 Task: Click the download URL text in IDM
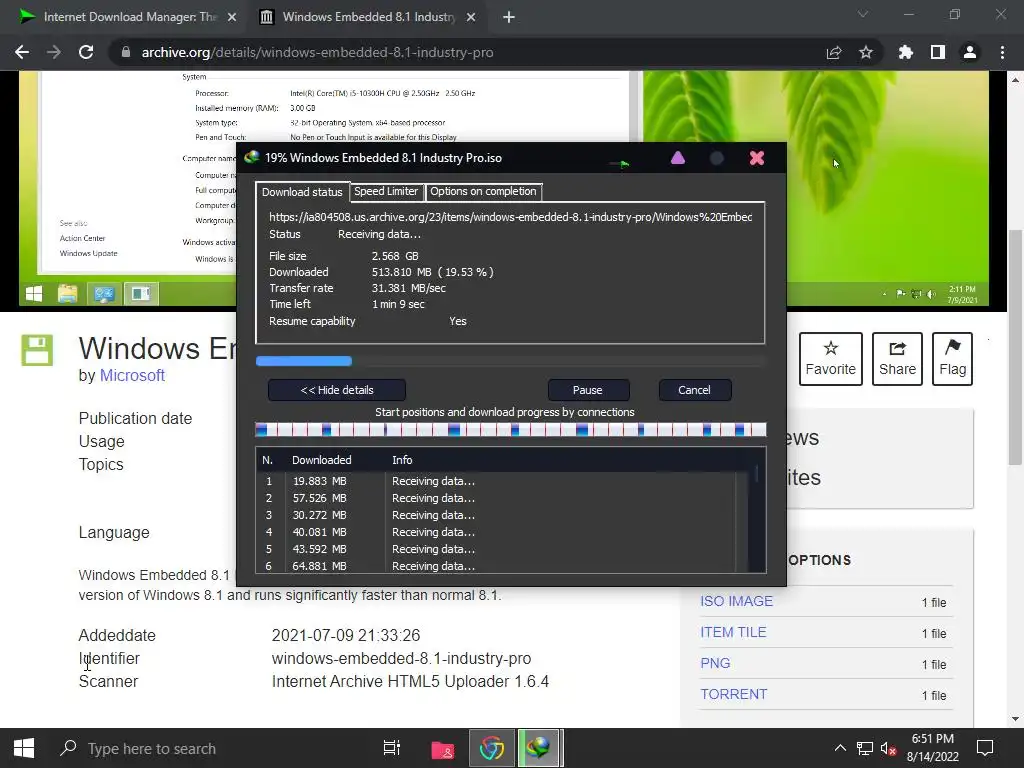[511, 217]
